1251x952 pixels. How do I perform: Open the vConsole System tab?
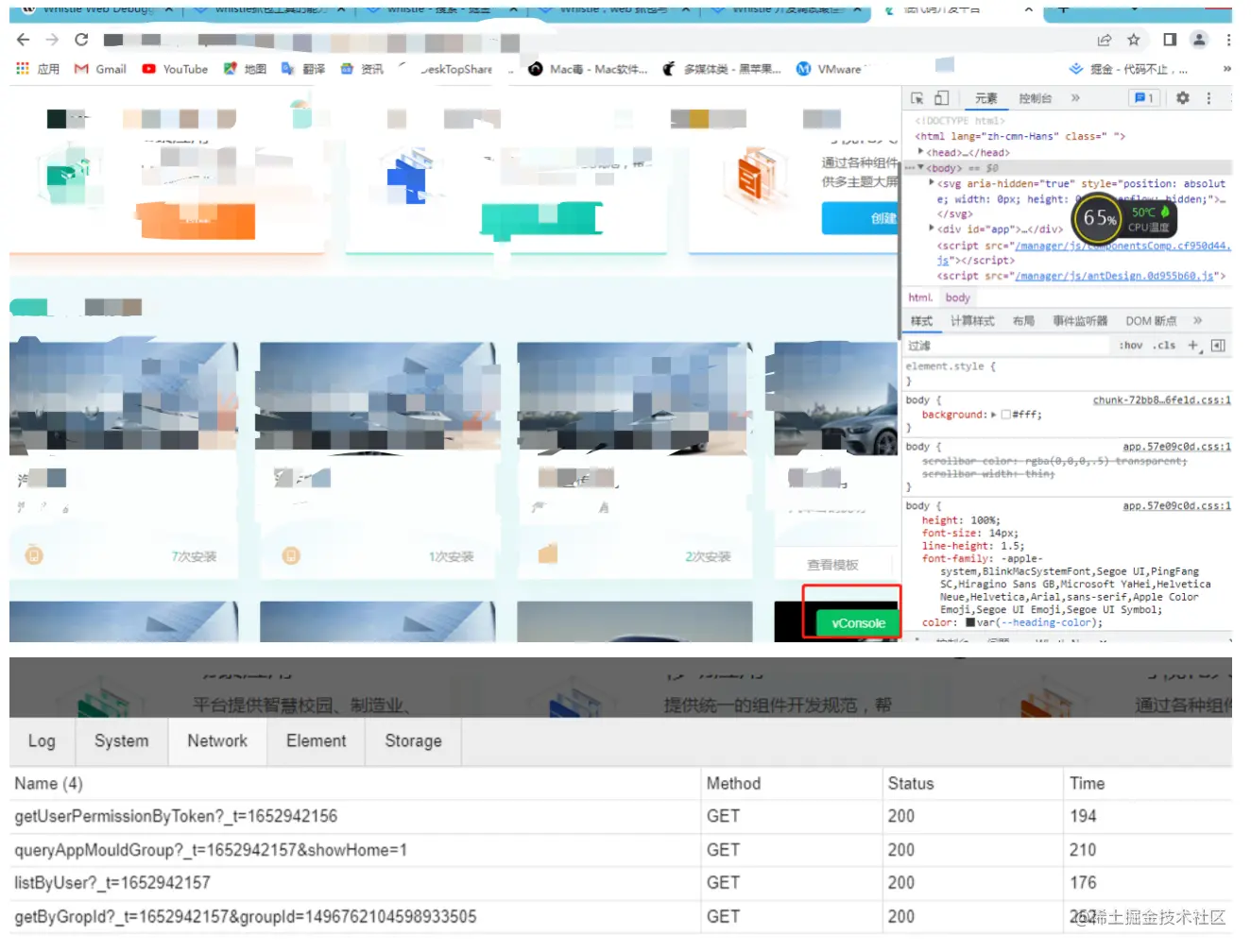tap(121, 741)
